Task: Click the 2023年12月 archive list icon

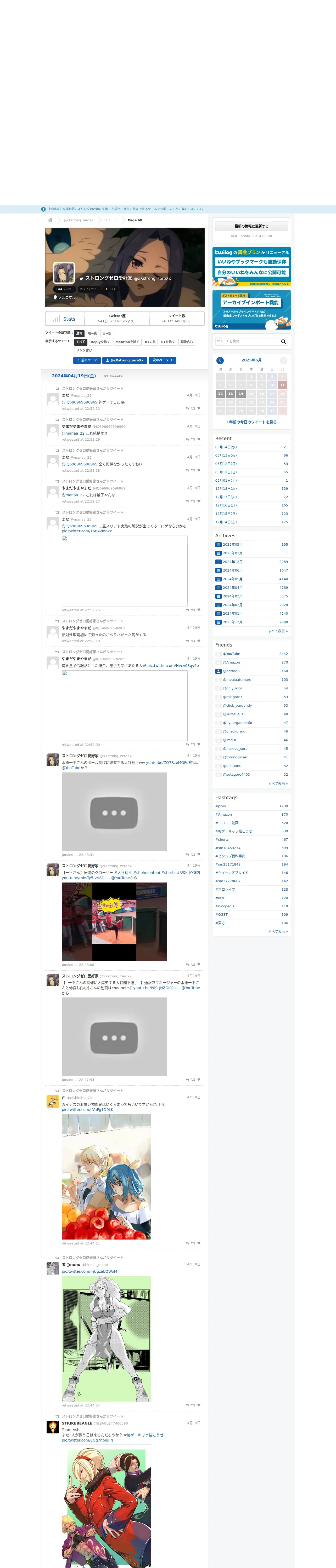Action: tap(218, 622)
